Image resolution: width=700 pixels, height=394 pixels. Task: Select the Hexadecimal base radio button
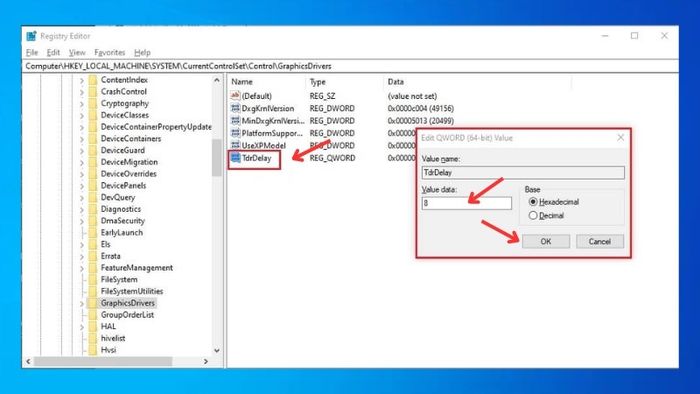533,202
